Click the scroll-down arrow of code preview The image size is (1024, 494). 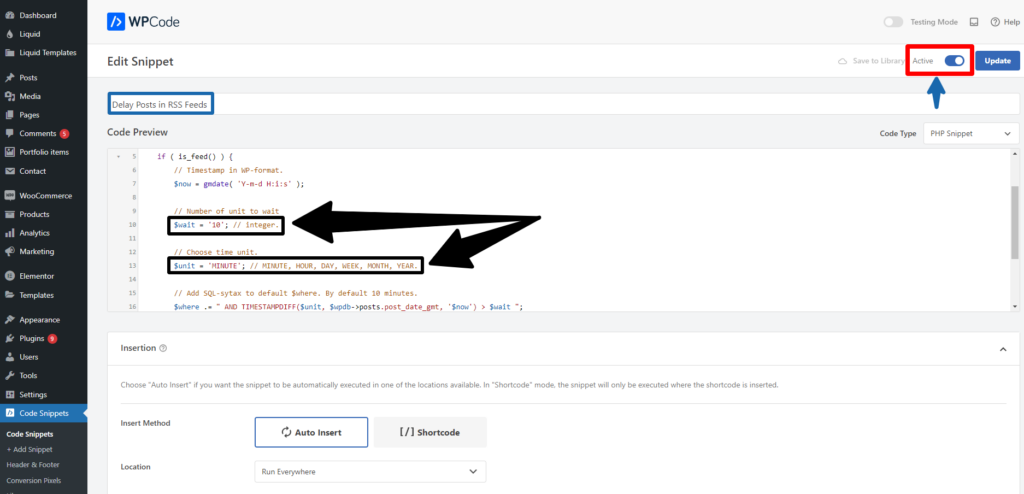[x=1014, y=306]
